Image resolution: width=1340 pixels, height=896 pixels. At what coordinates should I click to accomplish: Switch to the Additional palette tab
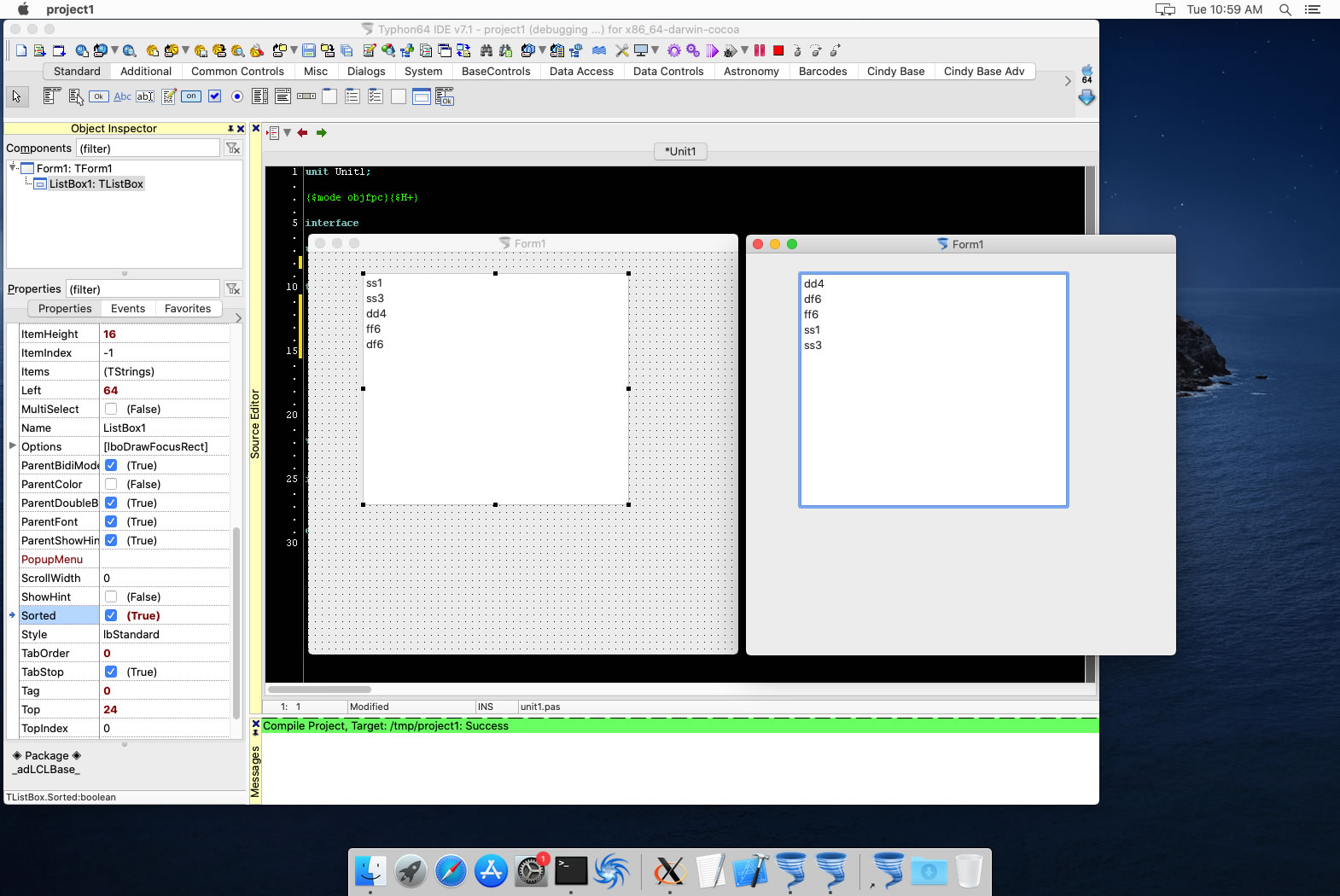pos(146,71)
